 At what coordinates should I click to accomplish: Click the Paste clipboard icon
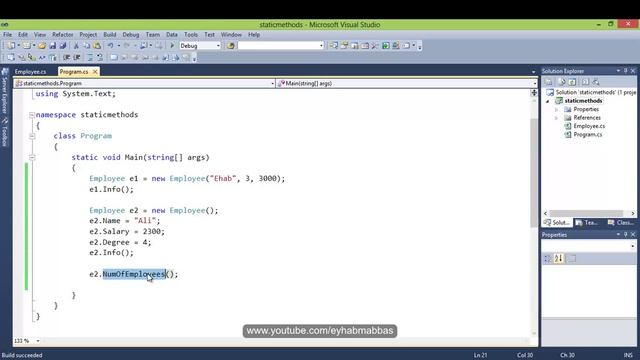[x=97, y=46]
